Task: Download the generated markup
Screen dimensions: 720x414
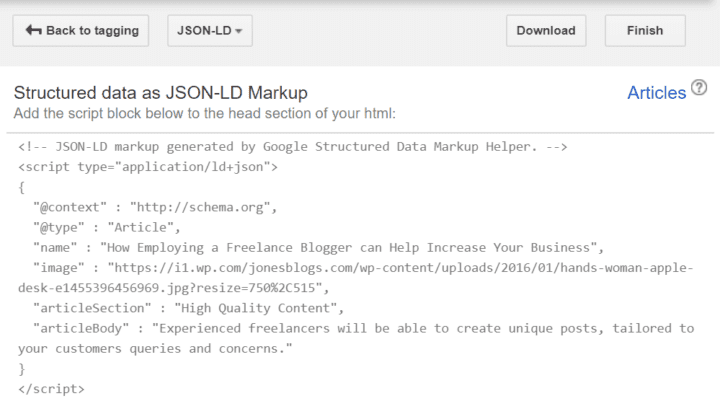Action: pyautogui.click(x=545, y=31)
